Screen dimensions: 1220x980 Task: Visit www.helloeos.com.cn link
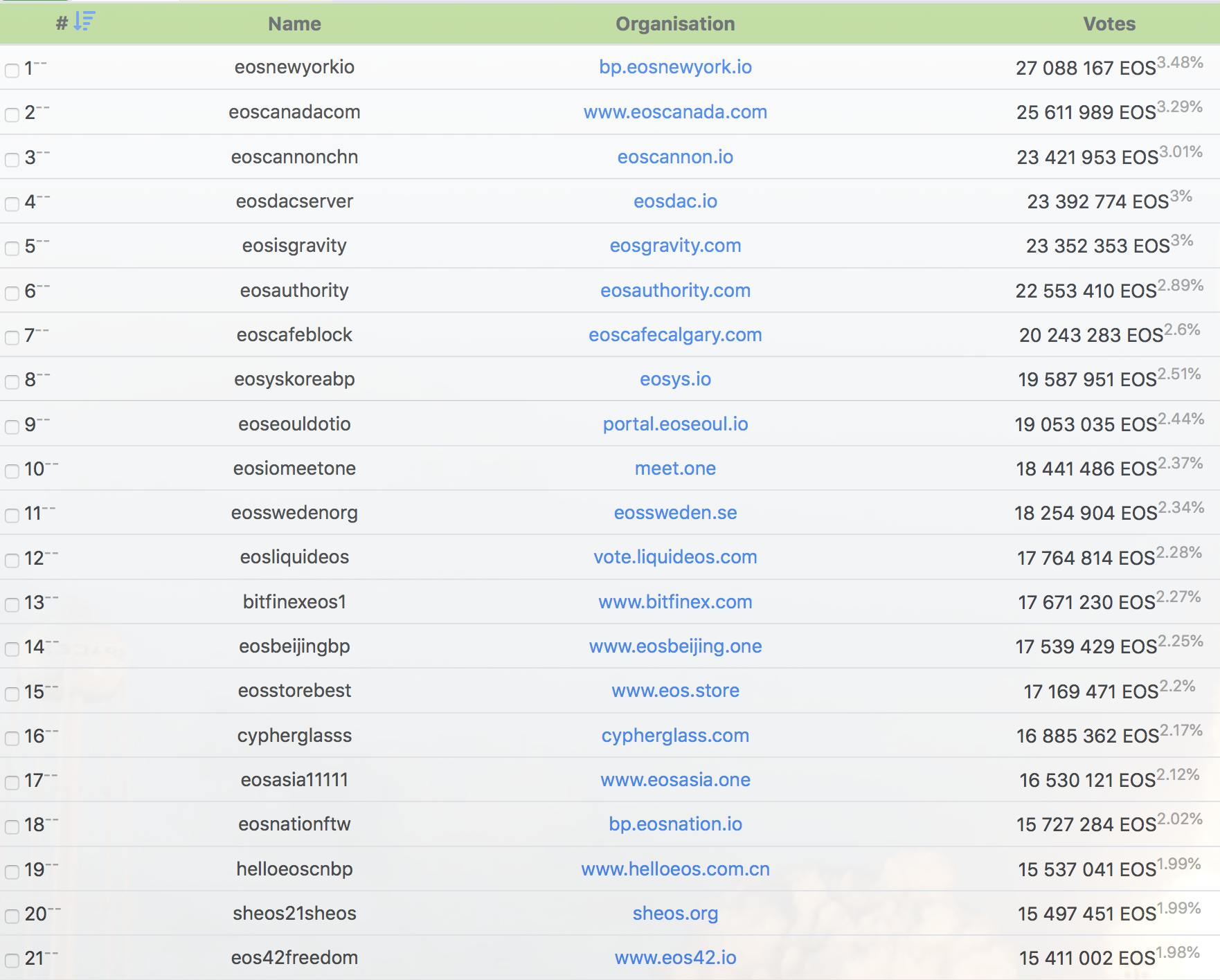coord(675,869)
